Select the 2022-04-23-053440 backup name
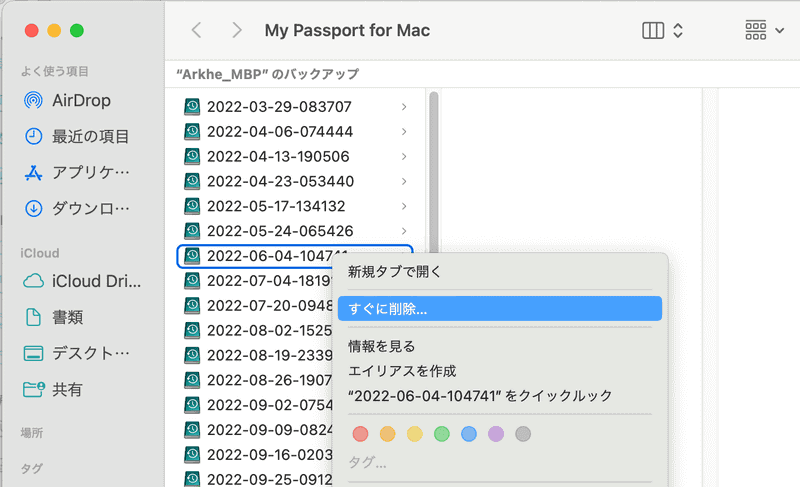 (280, 181)
